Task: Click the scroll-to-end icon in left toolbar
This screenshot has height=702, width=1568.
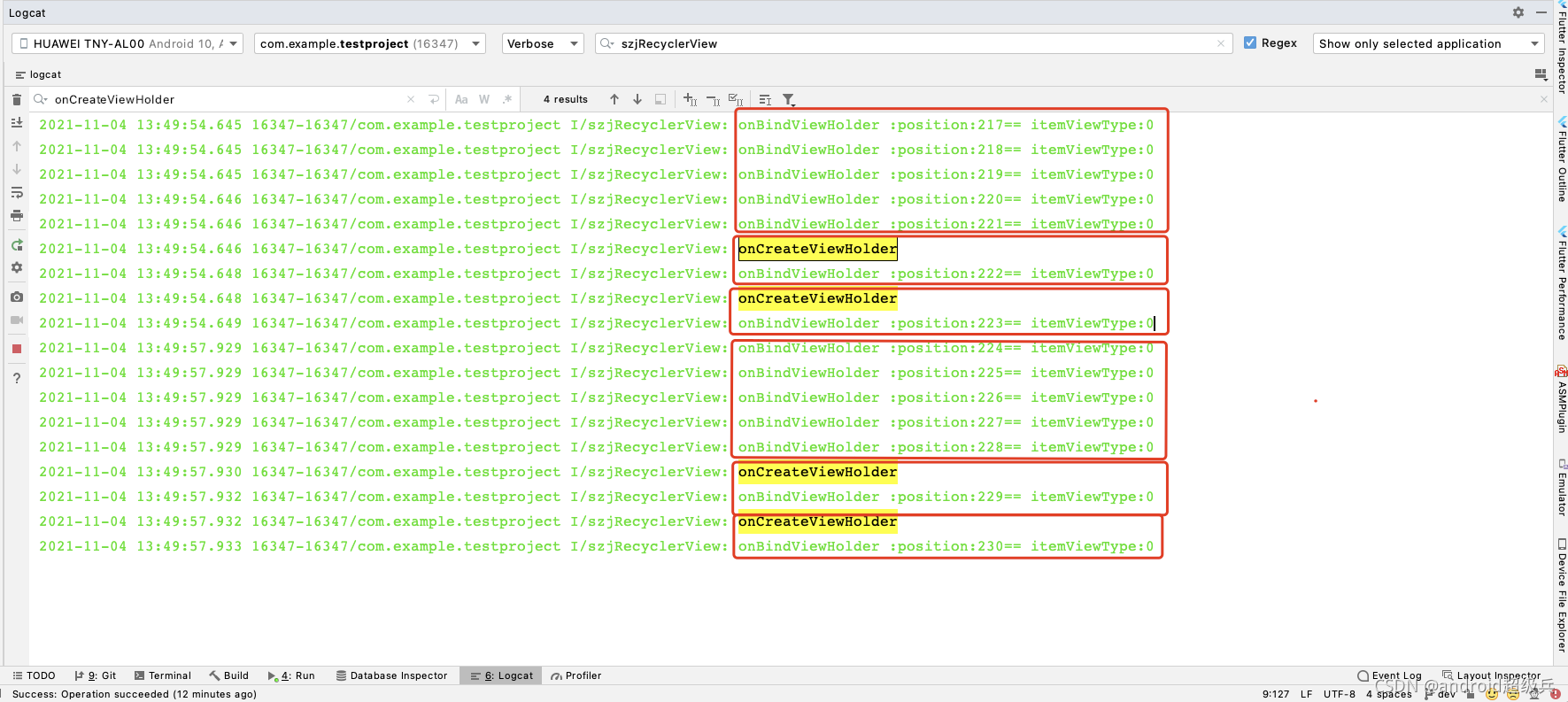Action: pos(17,123)
